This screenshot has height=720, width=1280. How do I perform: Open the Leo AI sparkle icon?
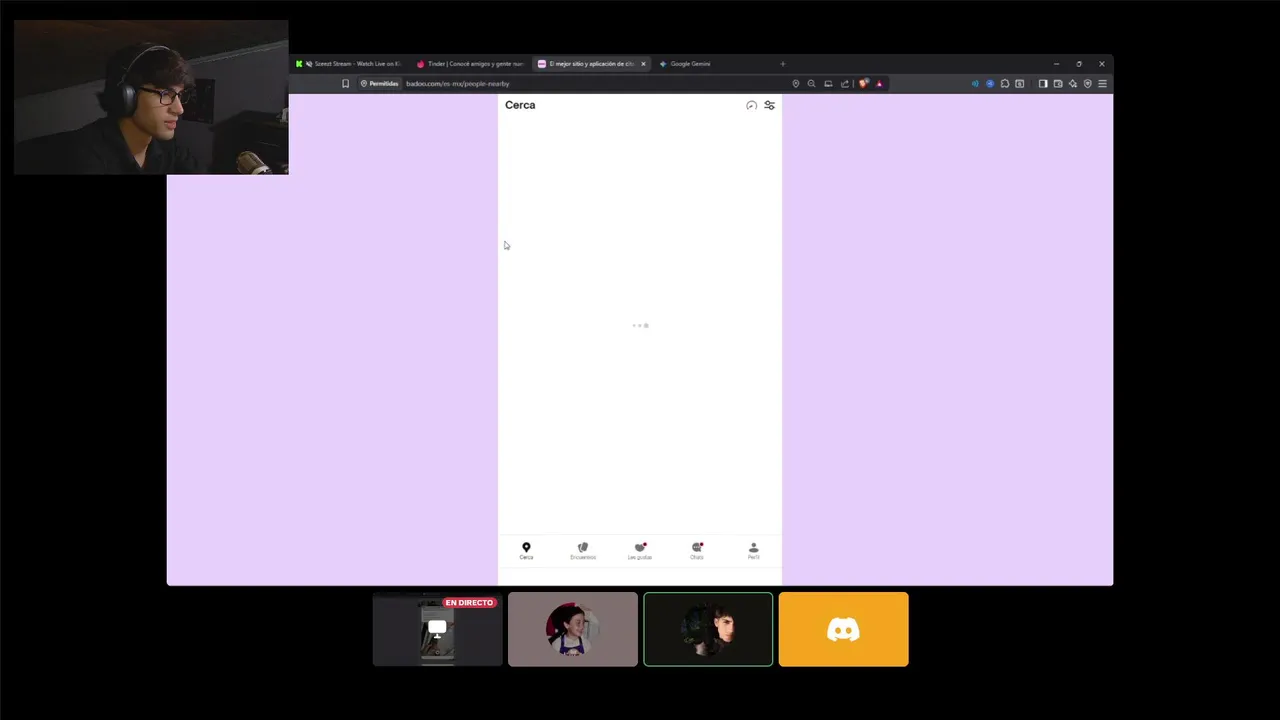pos(1073,84)
